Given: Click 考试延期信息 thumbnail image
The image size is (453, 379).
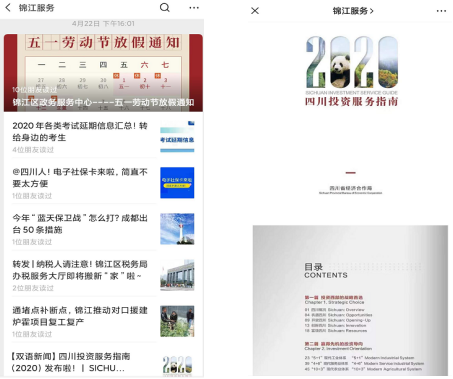Looking at the screenshot, I should pyautogui.click(x=177, y=137).
